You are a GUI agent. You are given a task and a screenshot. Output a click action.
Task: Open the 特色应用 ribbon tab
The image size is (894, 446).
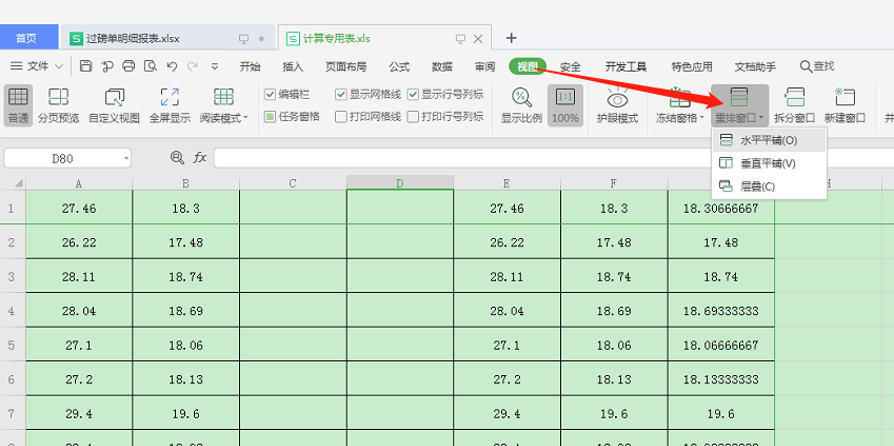pos(692,67)
